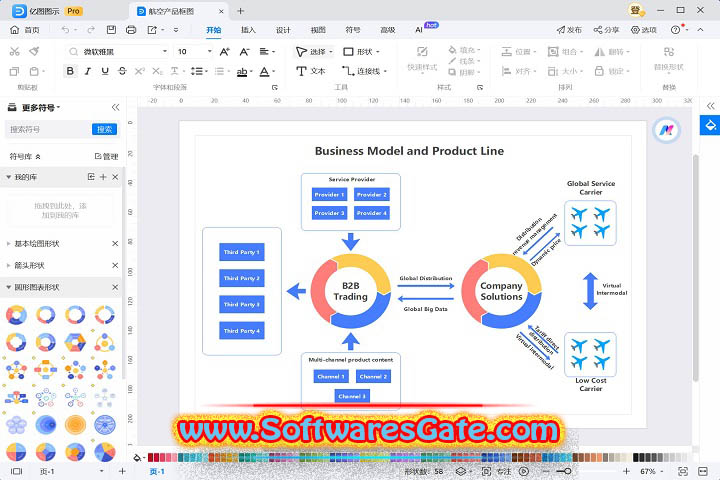Image resolution: width=720 pixels, height=480 pixels.
Task: Click the Increase font size icon
Action: coord(225,51)
